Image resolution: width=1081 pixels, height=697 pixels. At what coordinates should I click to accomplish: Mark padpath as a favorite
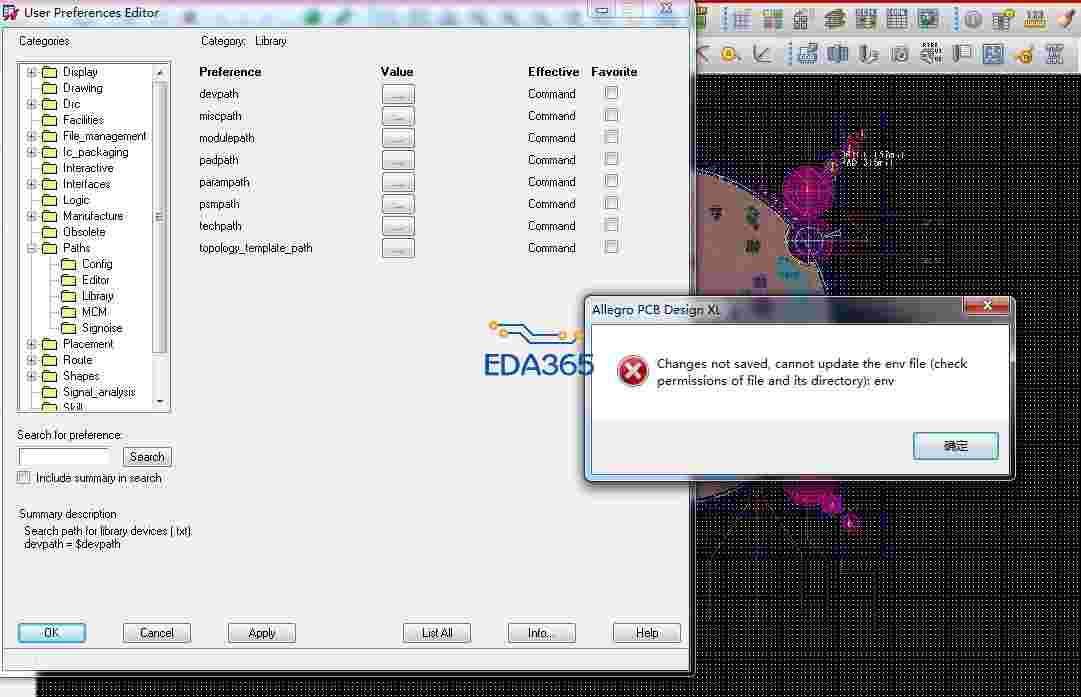click(x=612, y=159)
